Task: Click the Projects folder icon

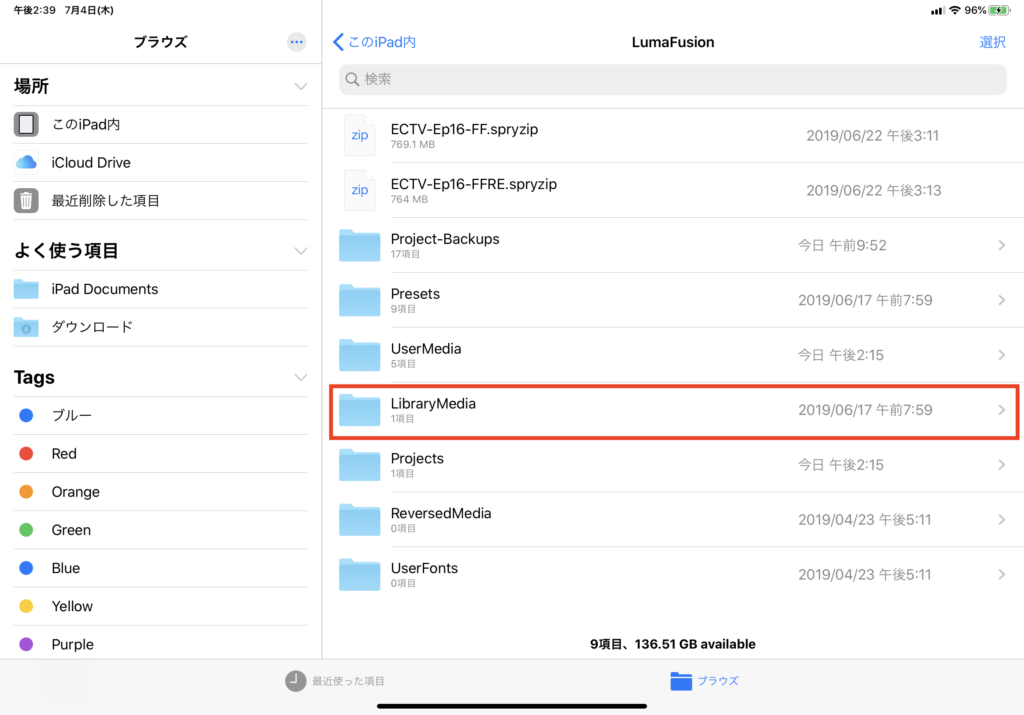Action: coord(359,464)
